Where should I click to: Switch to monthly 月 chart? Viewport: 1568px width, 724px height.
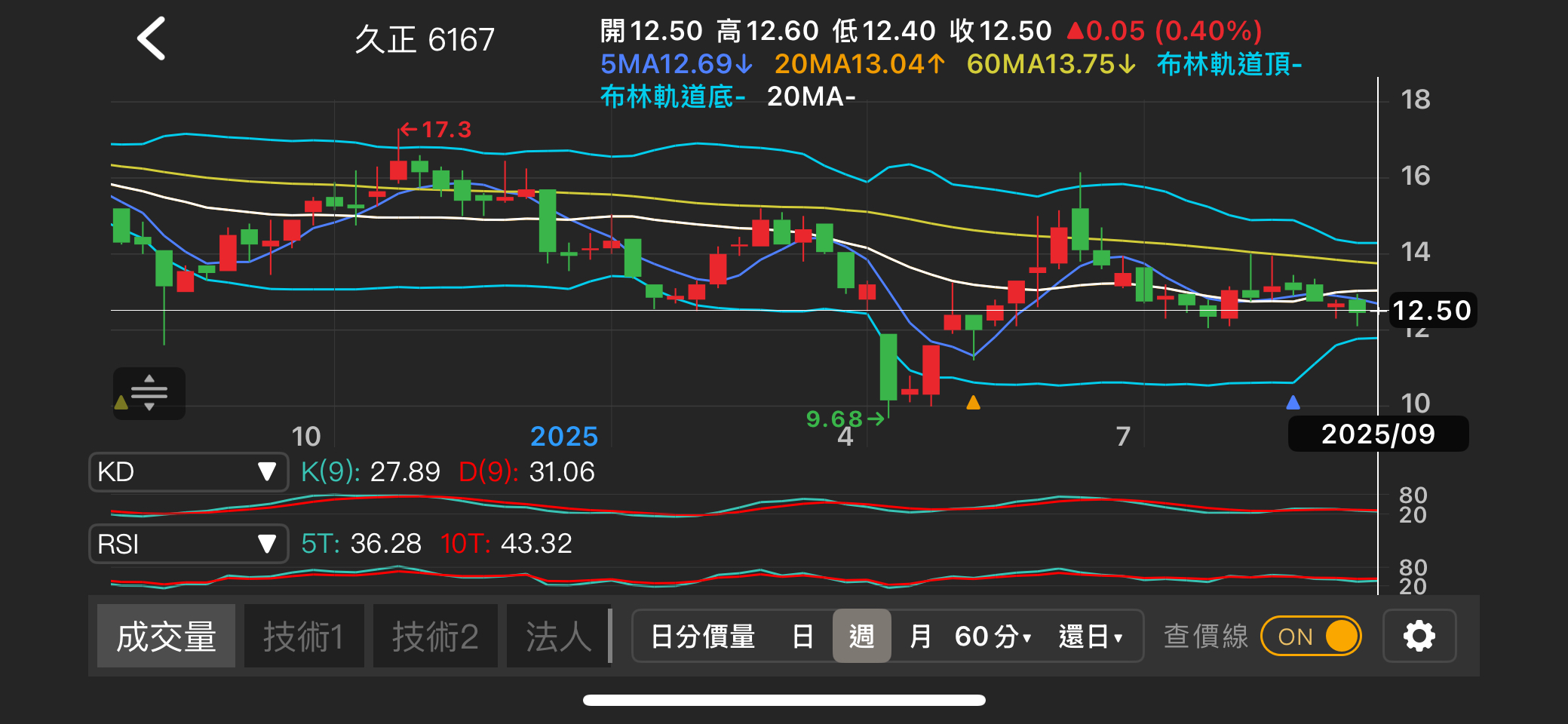click(920, 637)
